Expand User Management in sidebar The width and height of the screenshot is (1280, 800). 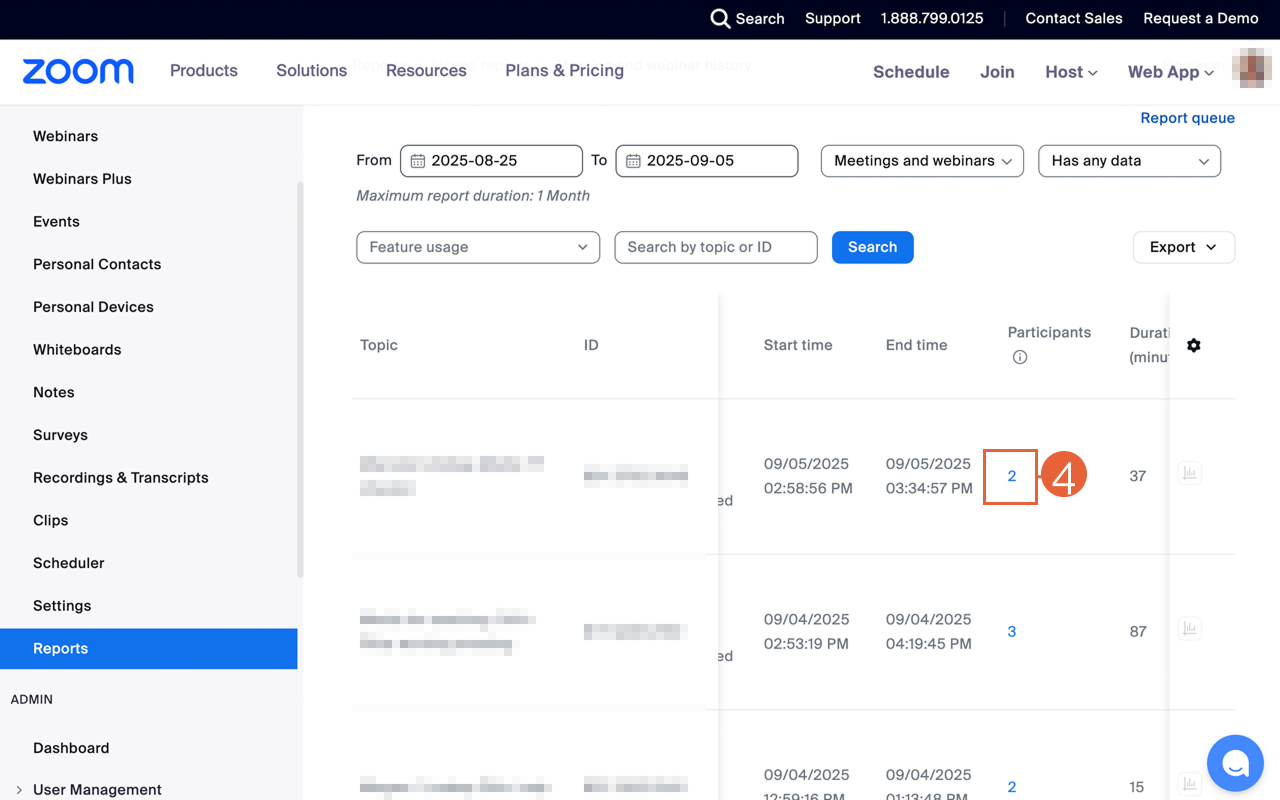pyautogui.click(x=19, y=790)
